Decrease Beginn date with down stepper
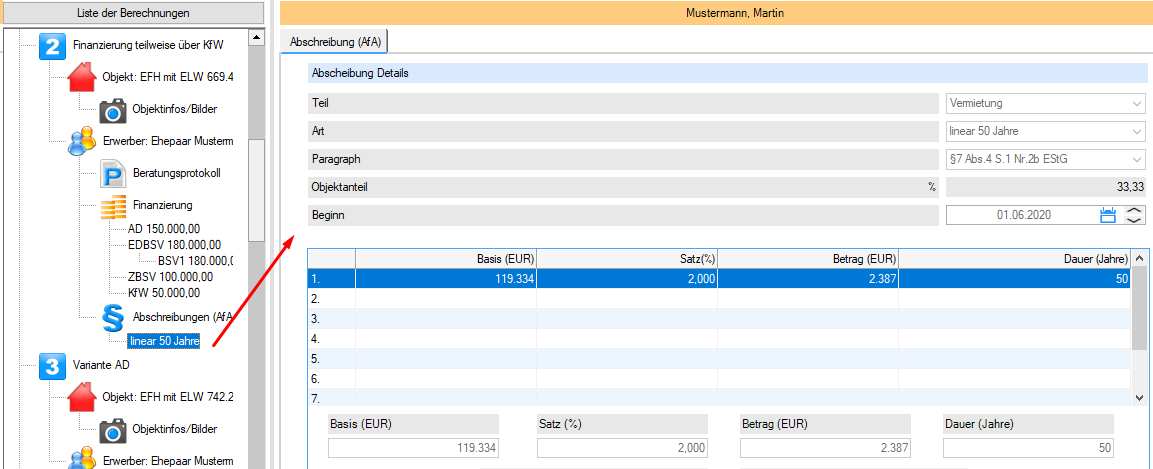 click(x=1135, y=220)
